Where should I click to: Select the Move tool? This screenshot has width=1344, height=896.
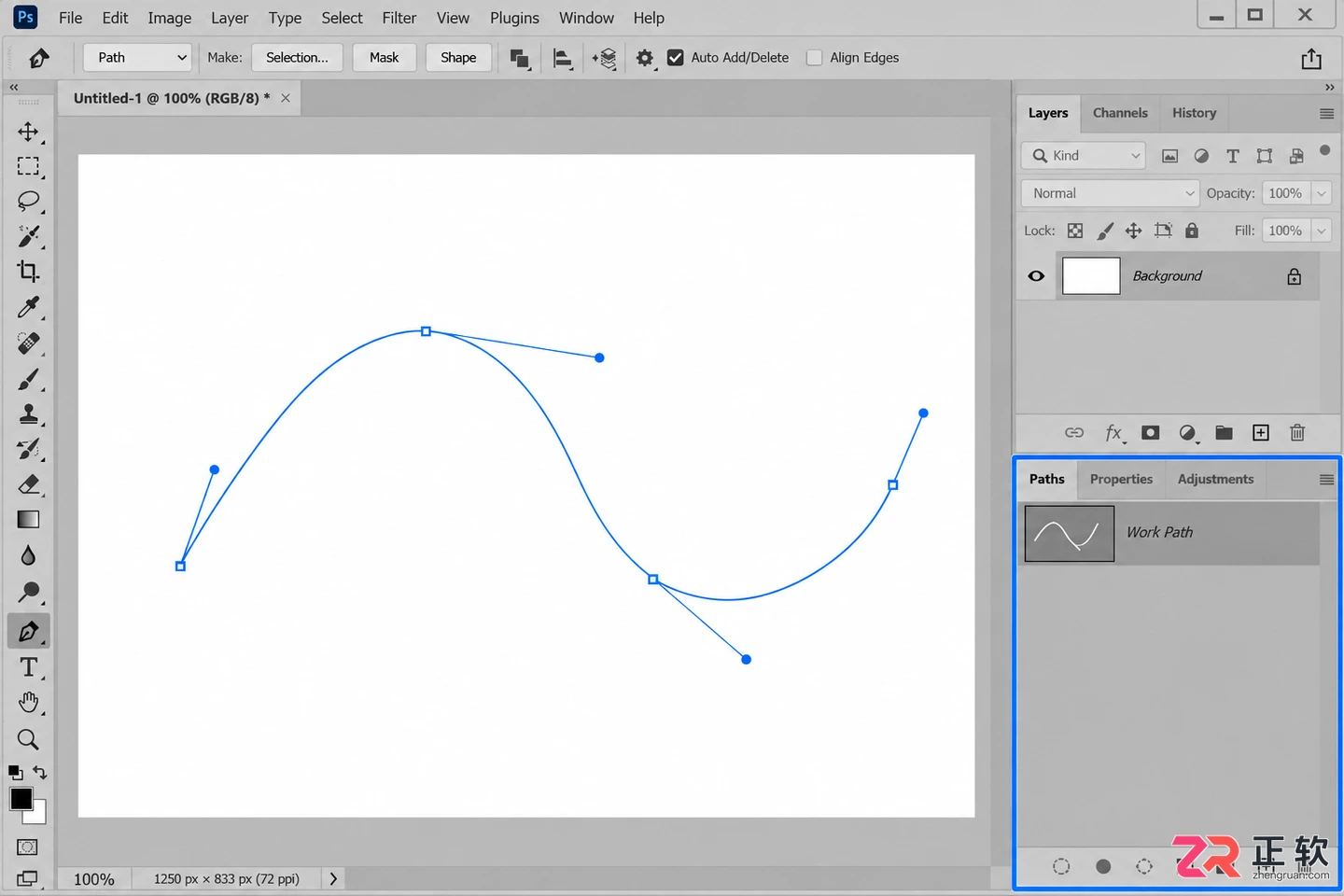coord(28,132)
